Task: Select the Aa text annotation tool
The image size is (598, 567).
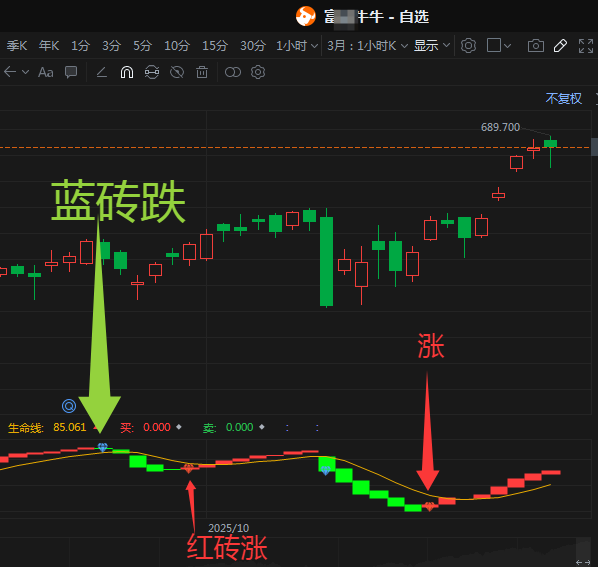Action: [46, 72]
